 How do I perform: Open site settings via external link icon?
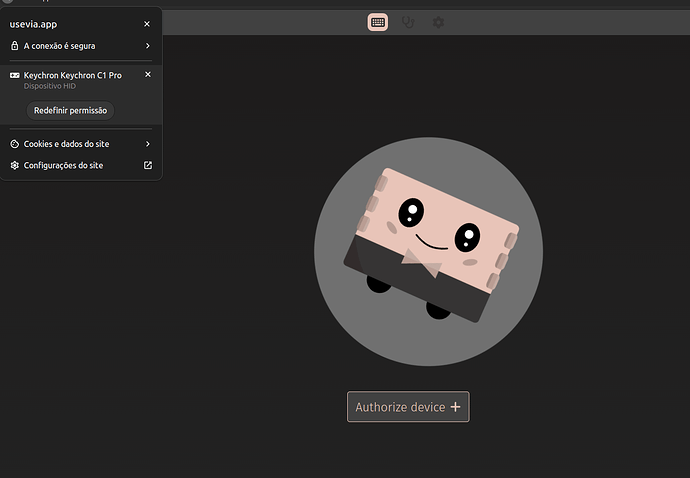pyautogui.click(x=148, y=166)
